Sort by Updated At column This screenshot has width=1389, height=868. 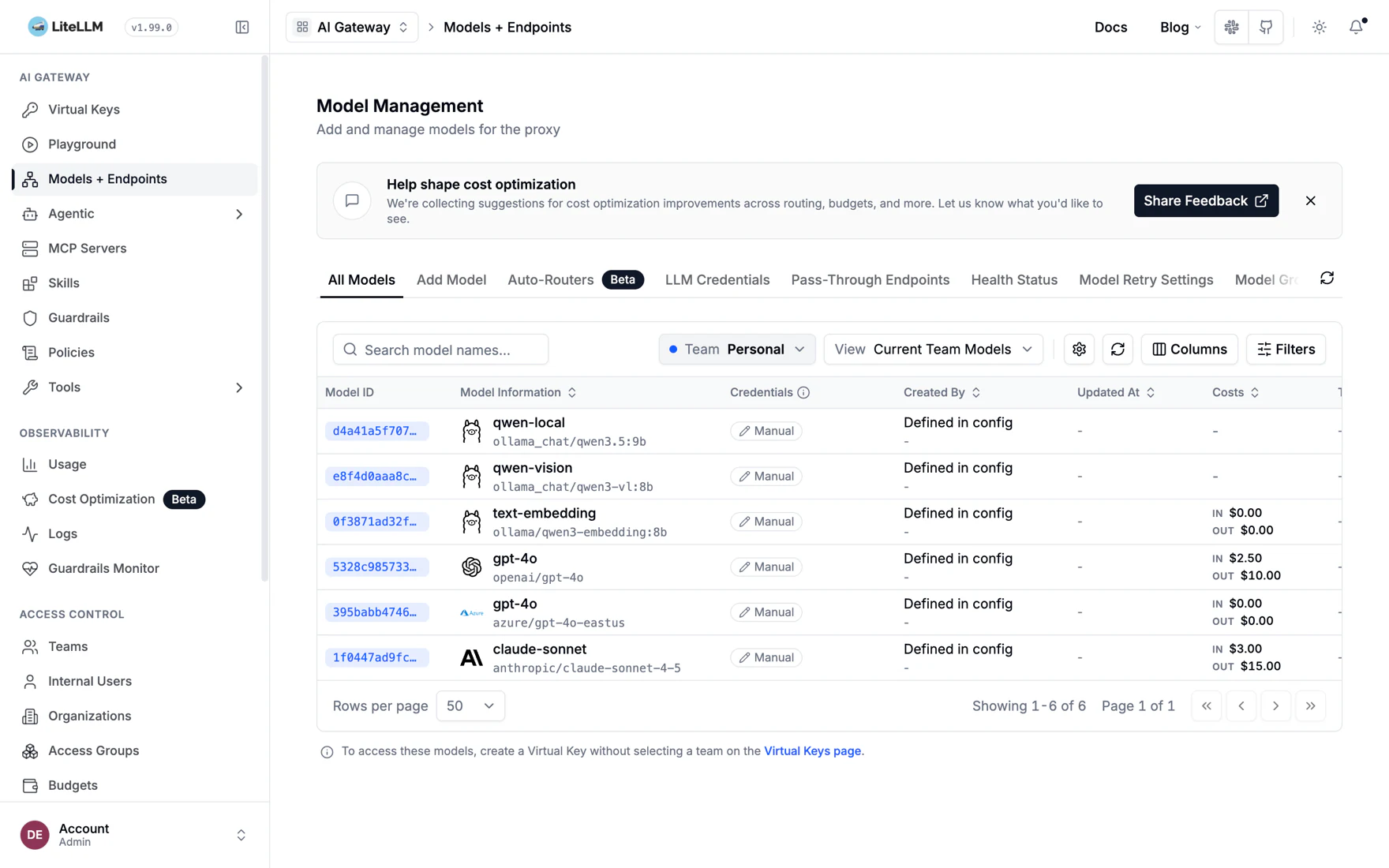click(1115, 393)
